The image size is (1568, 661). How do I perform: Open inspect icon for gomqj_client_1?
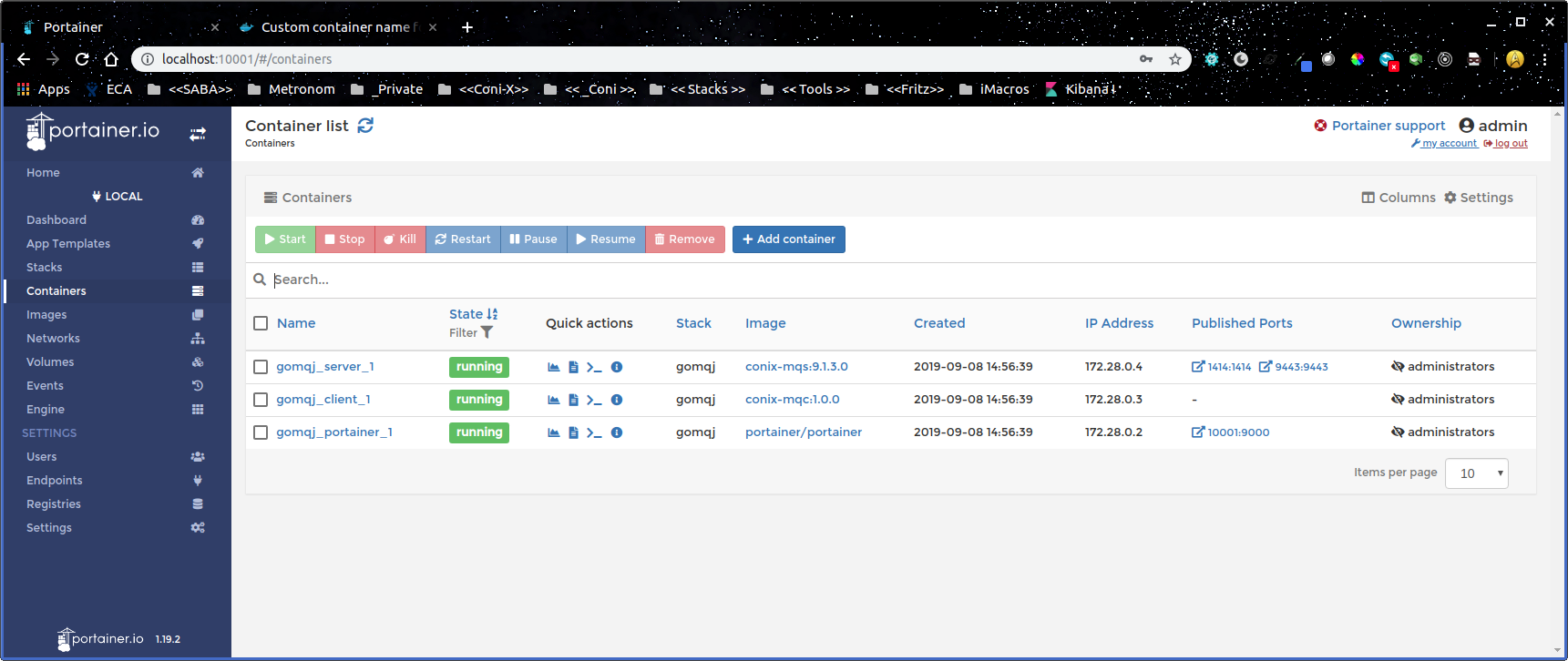[x=617, y=400]
